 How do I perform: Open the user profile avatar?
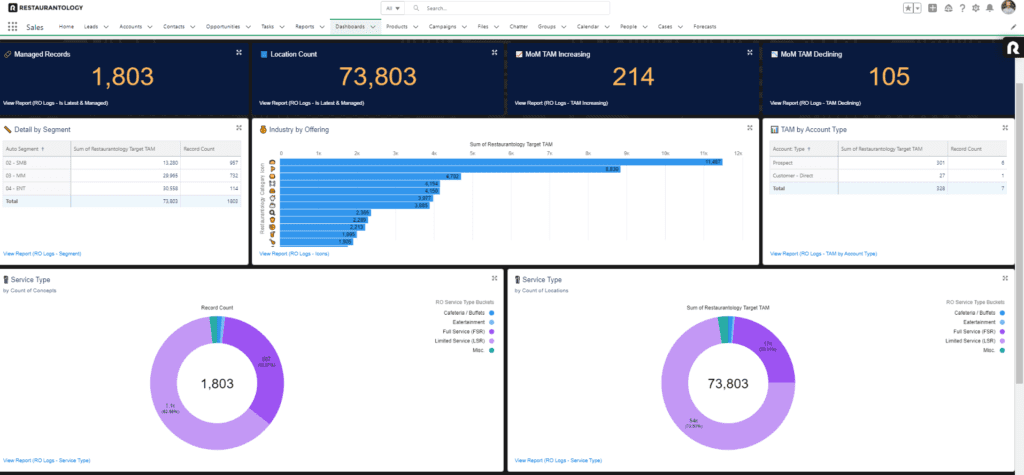pos(1008,8)
